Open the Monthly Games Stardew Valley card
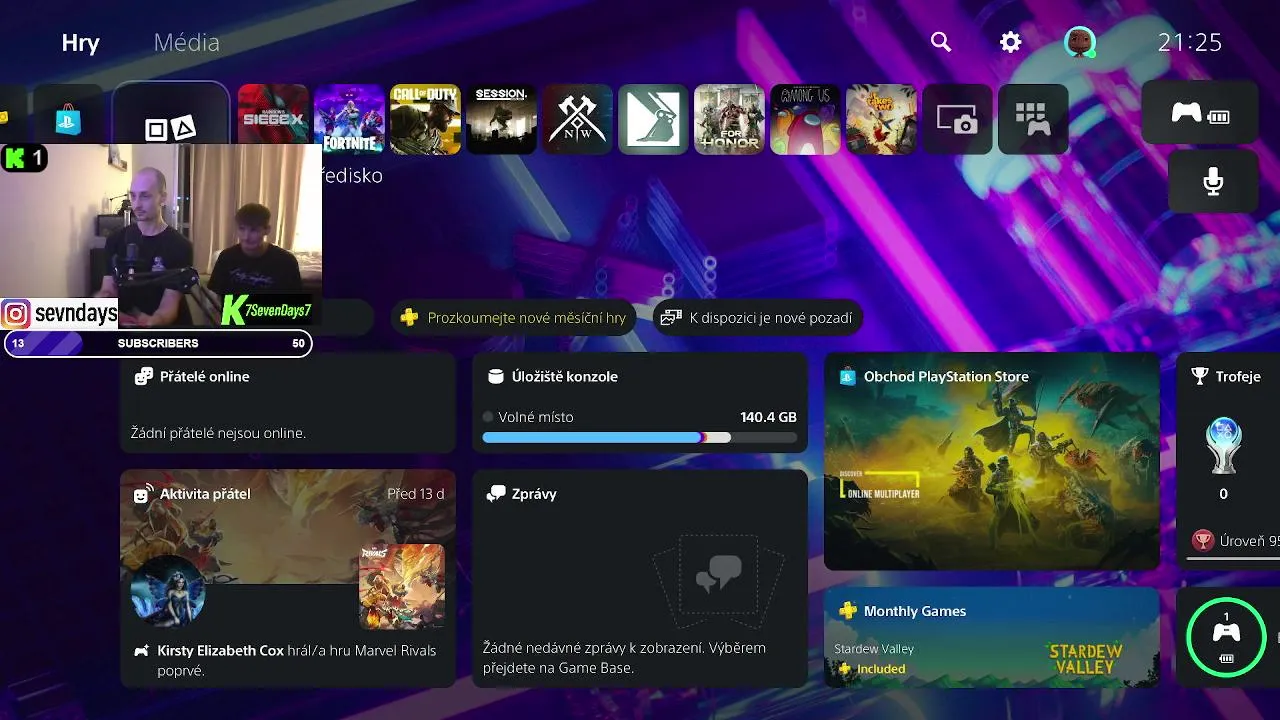This screenshot has height=720, width=1280. coord(992,637)
